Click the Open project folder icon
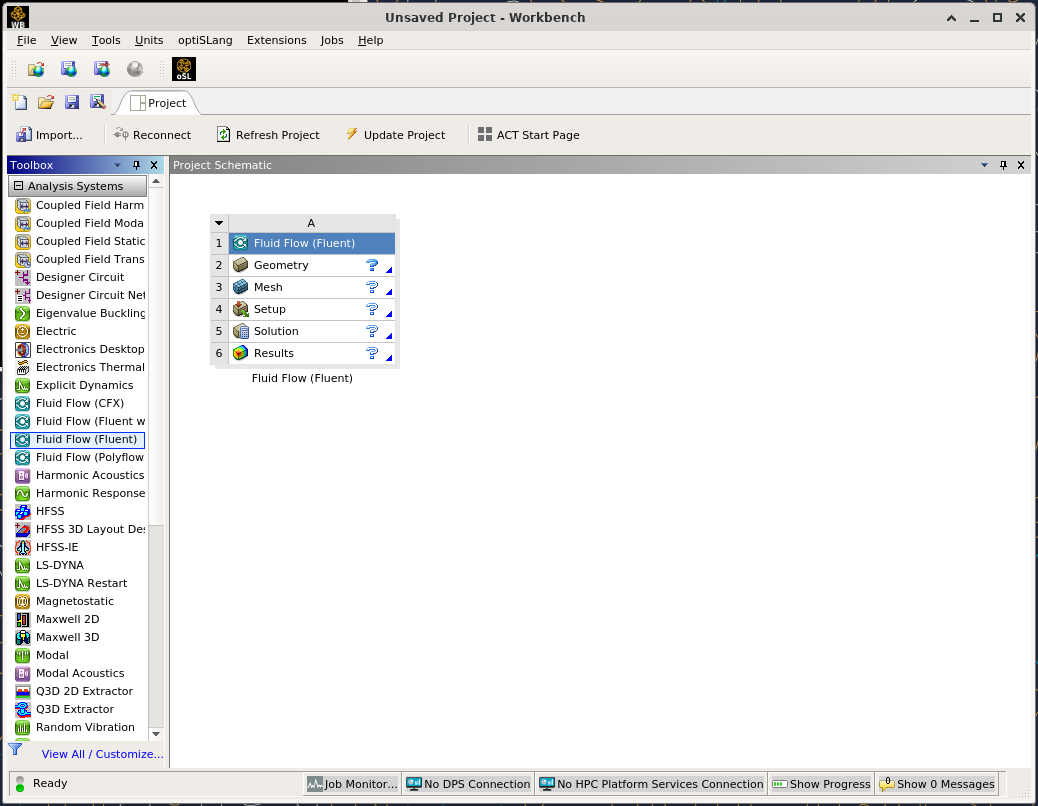 pos(45,102)
